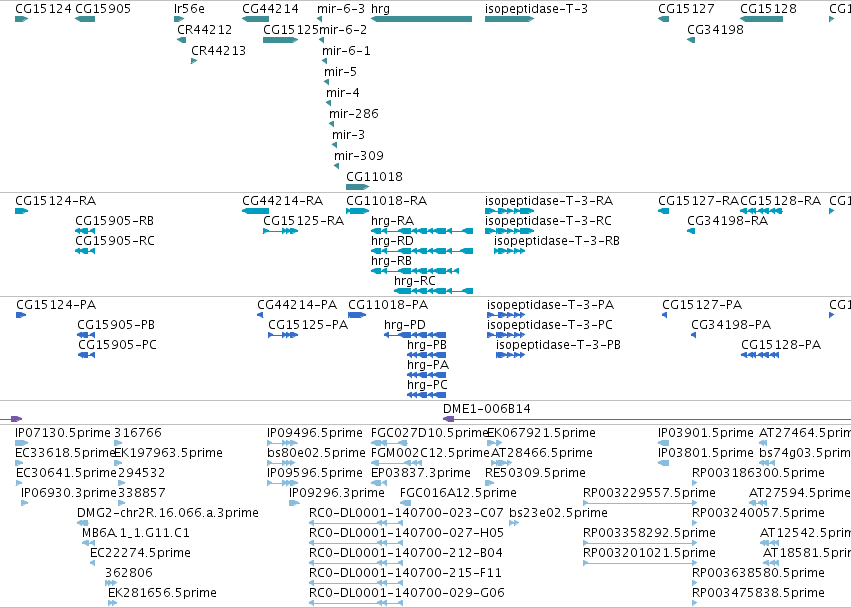851x608 pixels.
Task: Select the CG15905 gene label
Action: coord(103,9)
